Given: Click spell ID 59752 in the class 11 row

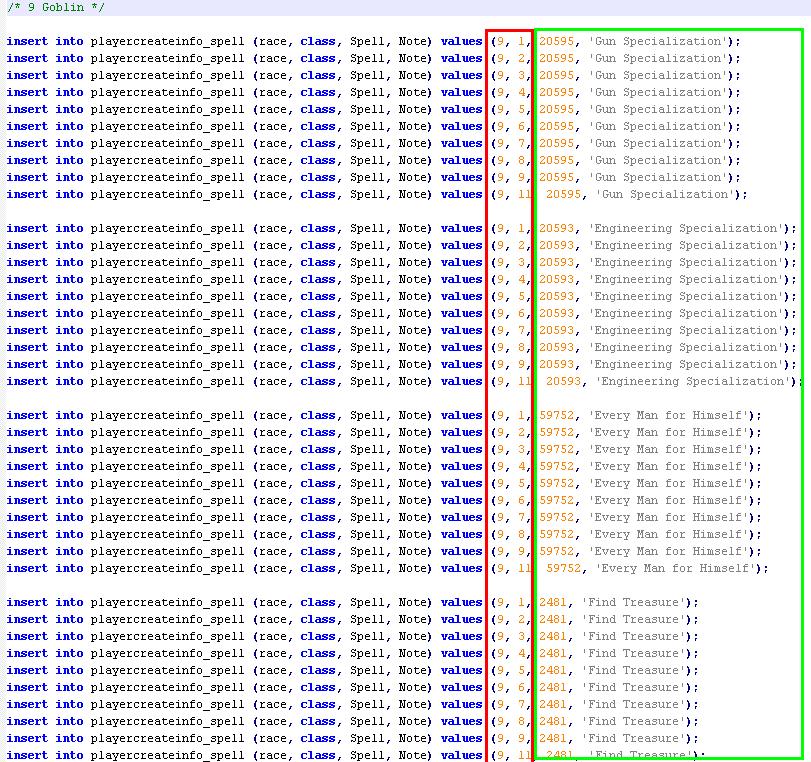Looking at the screenshot, I should tap(564, 569).
